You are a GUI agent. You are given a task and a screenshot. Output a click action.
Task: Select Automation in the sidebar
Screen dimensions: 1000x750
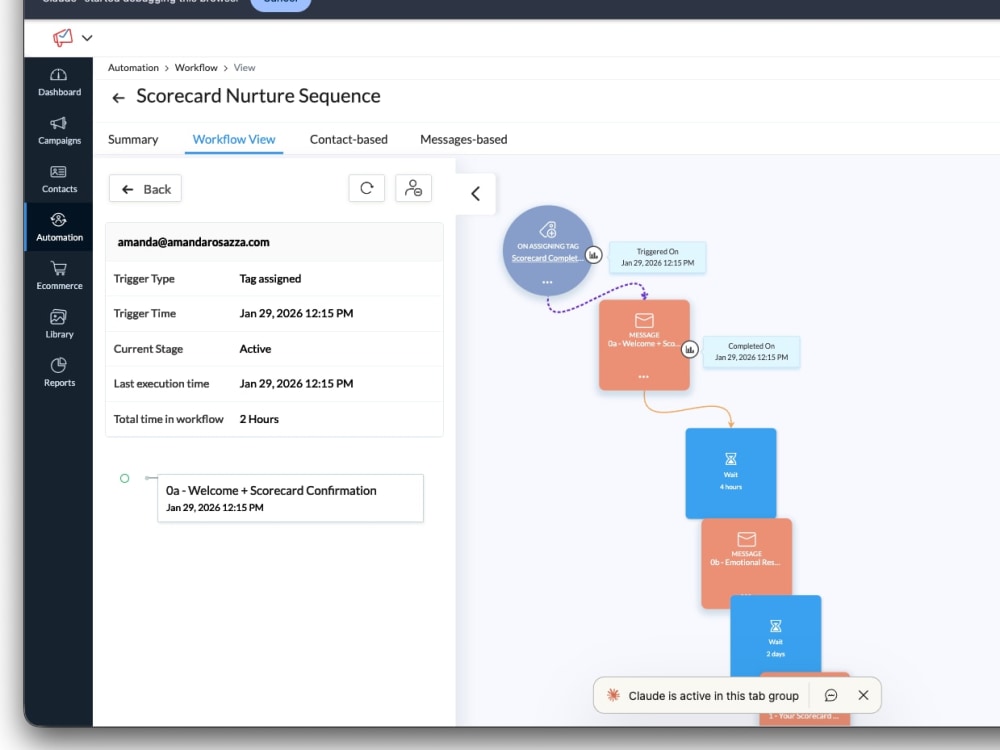point(59,227)
